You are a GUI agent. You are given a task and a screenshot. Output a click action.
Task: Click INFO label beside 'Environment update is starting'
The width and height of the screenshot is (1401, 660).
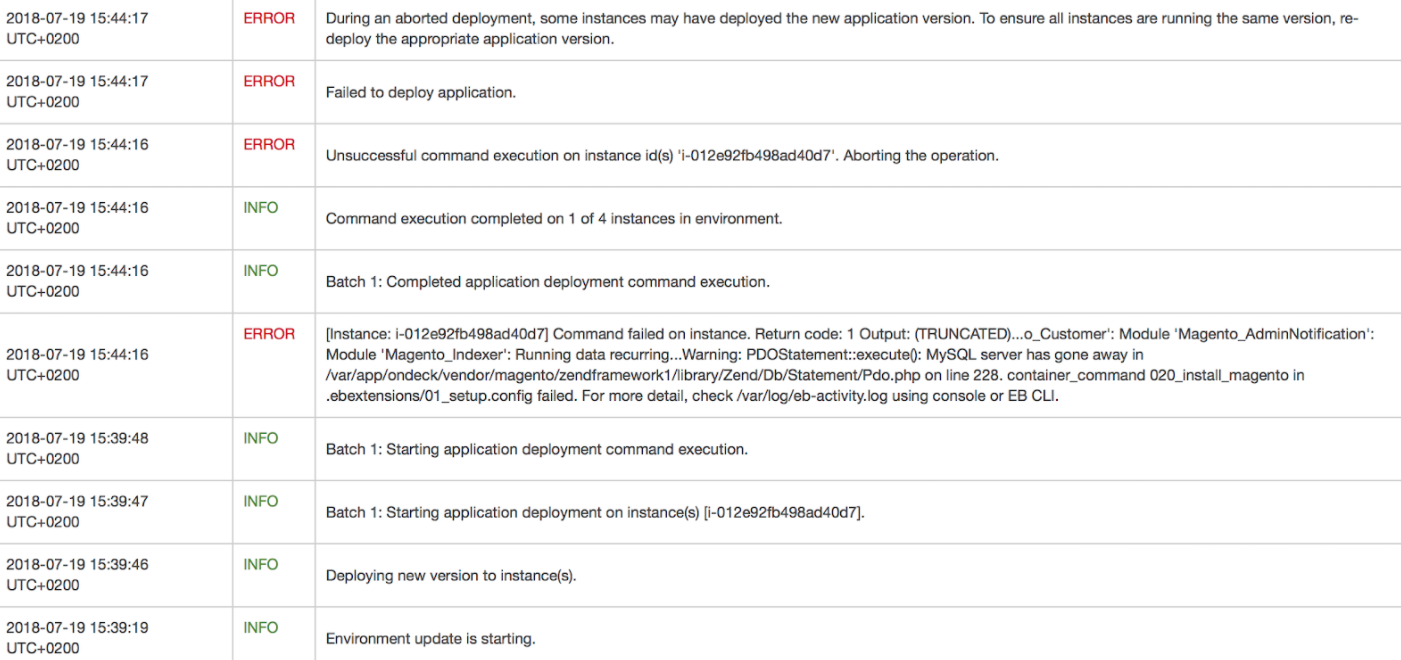[261, 628]
